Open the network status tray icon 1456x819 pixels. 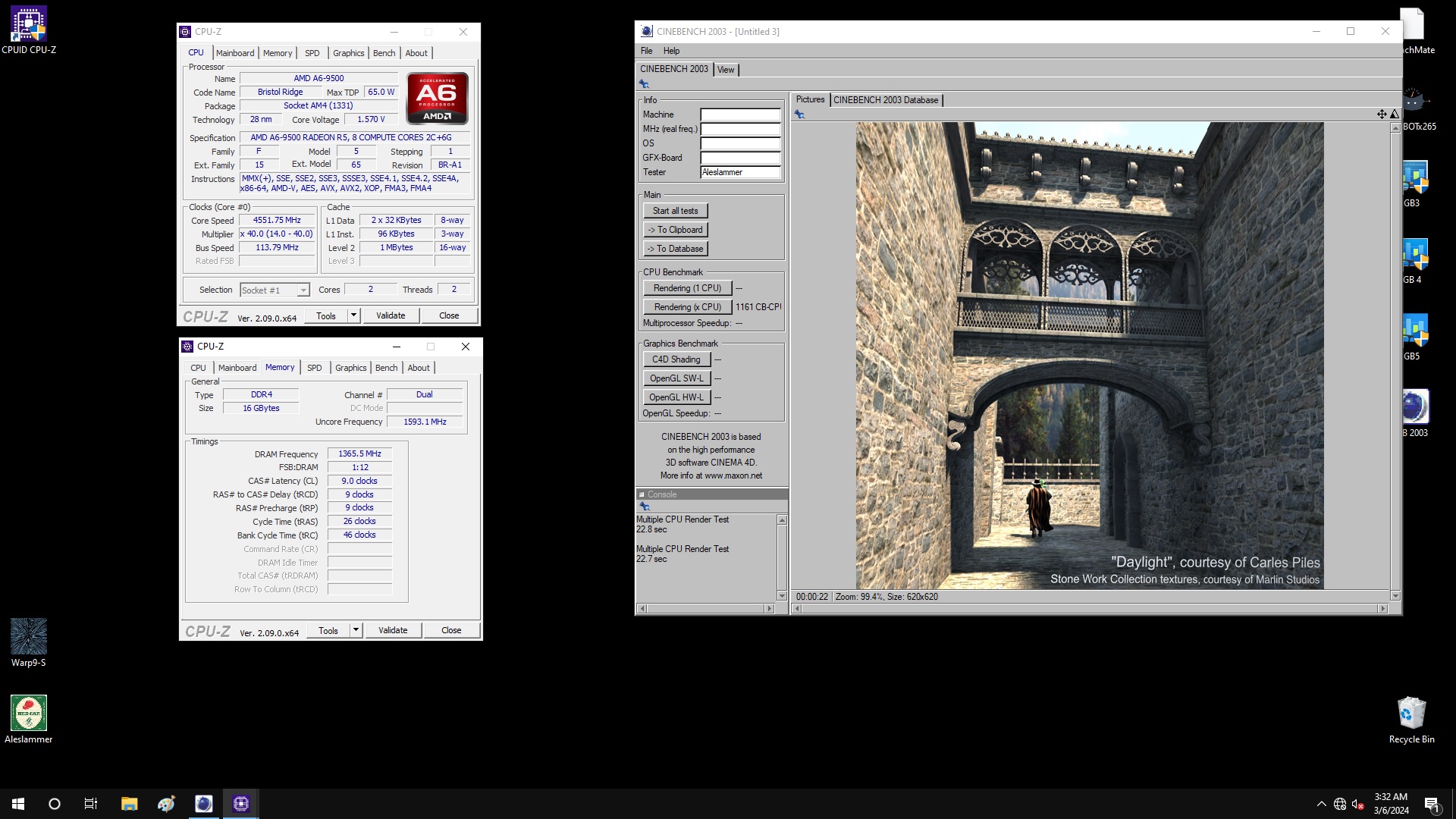(1340, 804)
